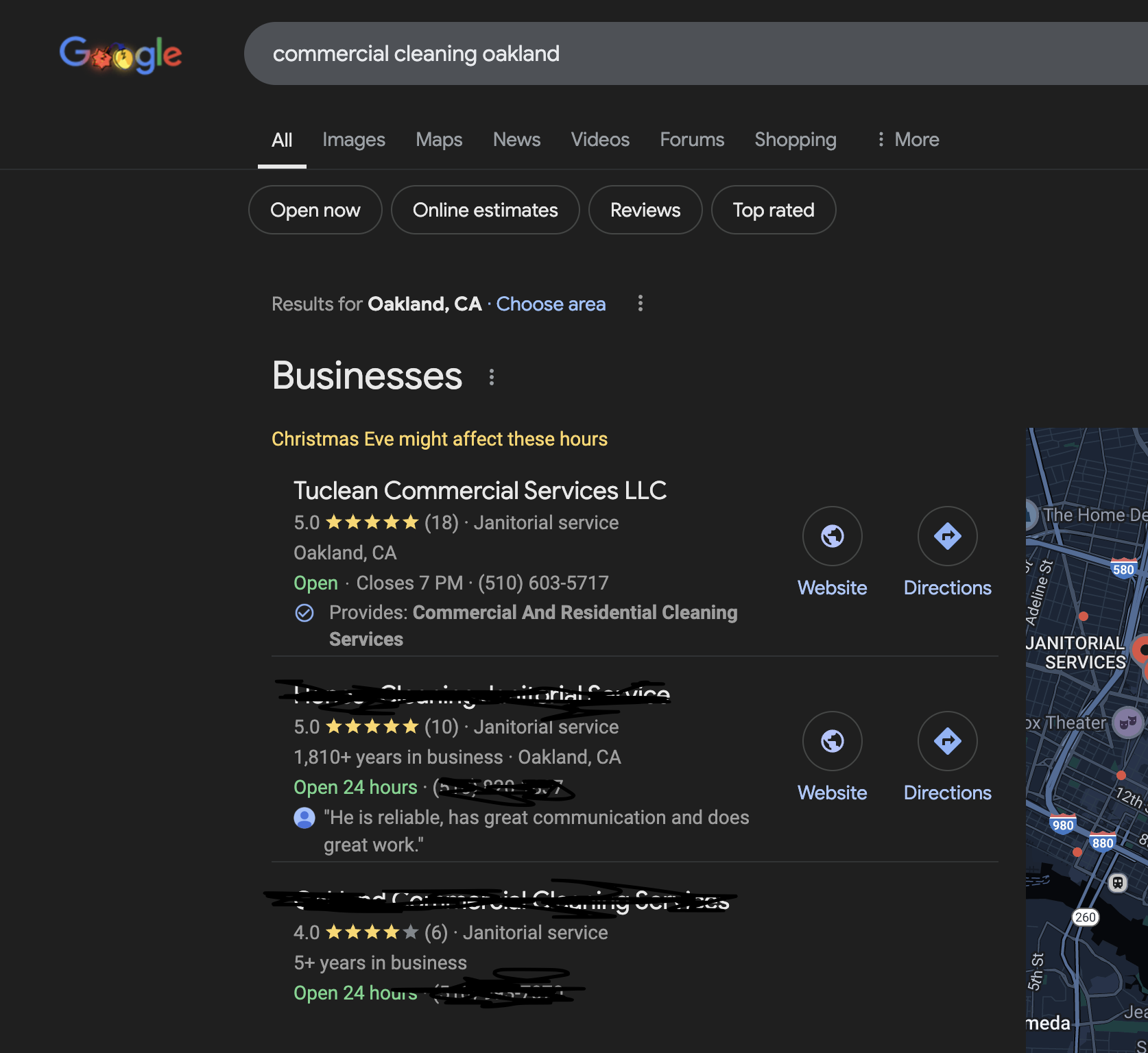
Task: Toggle the Online estimates filter chip
Action: point(486,210)
